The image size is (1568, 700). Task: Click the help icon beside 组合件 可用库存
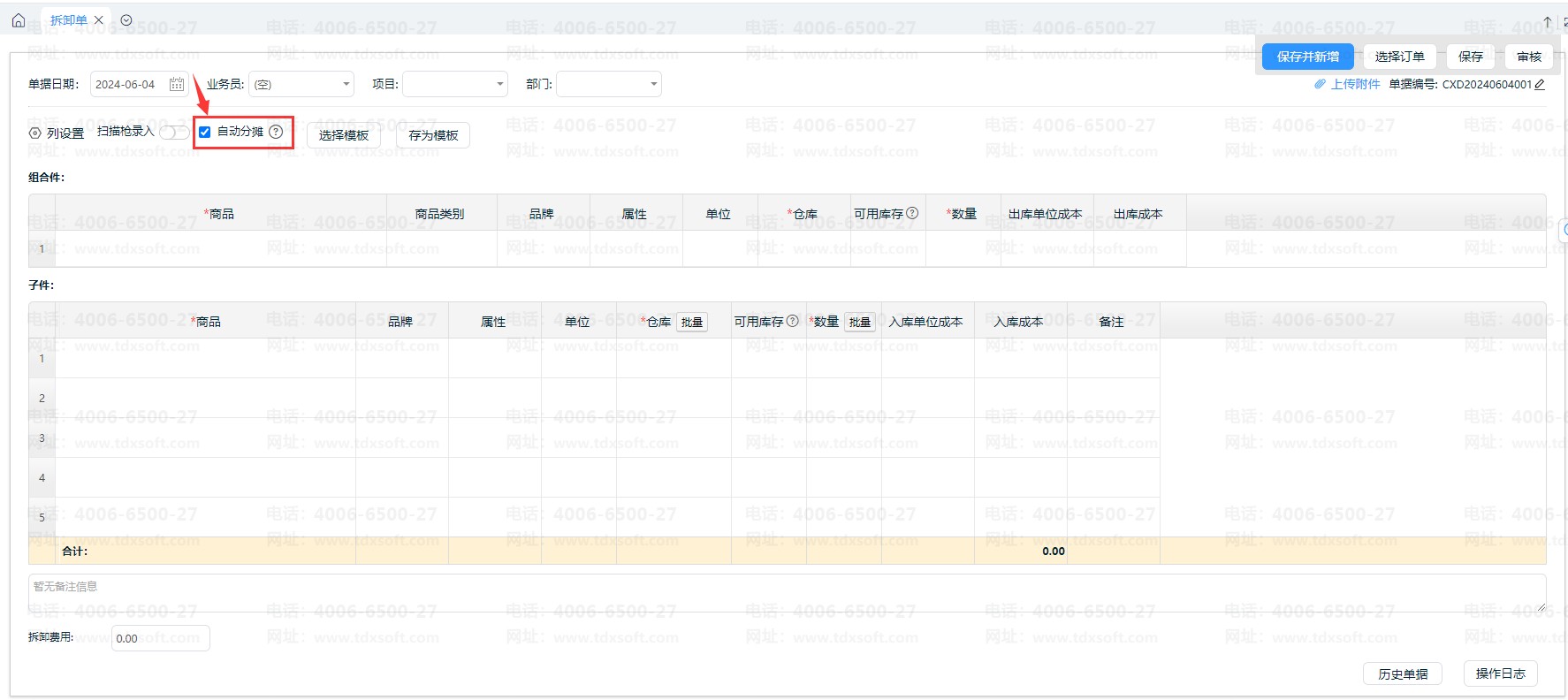[x=912, y=213]
